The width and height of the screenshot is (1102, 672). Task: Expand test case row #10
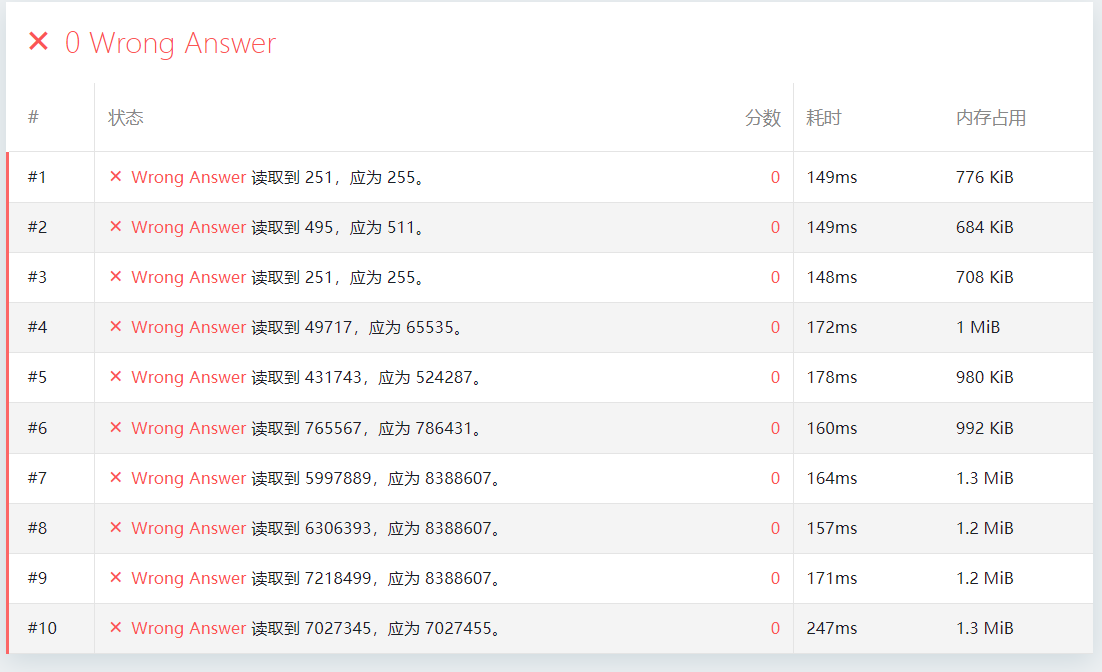click(42, 628)
